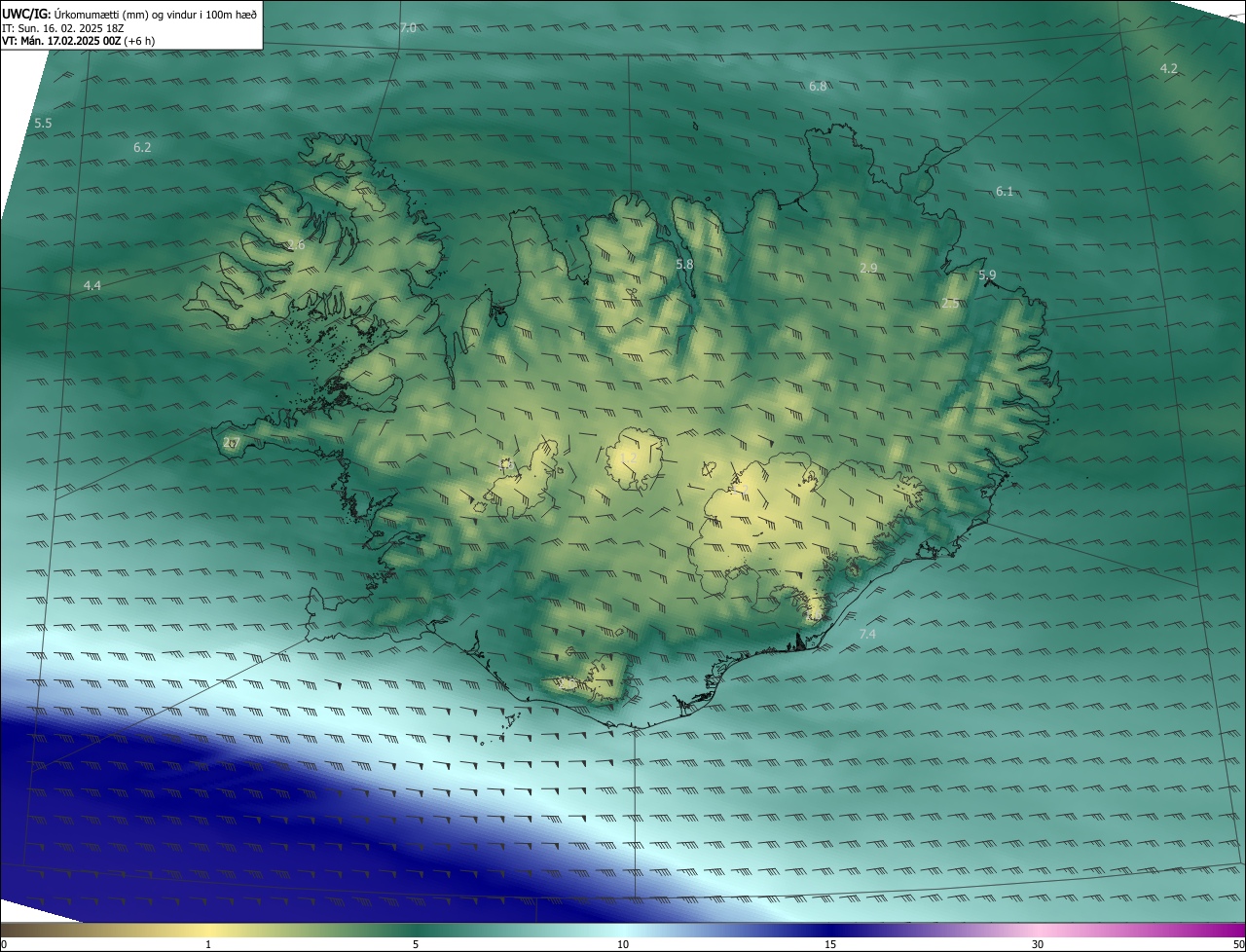Click the 2.9 value in northeast Iceland
Image resolution: width=1246 pixels, height=952 pixels.
[x=868, y=268]
